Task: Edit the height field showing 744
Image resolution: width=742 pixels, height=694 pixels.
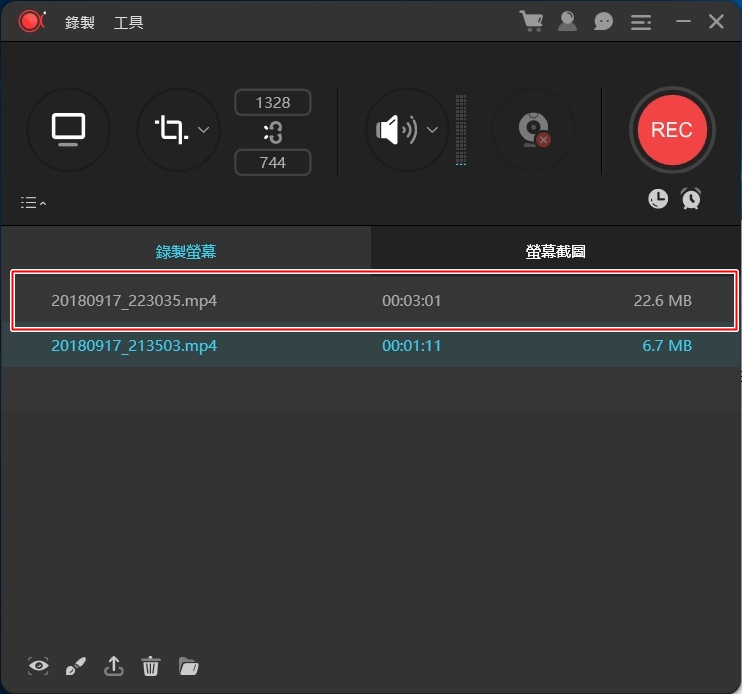Action: click(273, 163)
